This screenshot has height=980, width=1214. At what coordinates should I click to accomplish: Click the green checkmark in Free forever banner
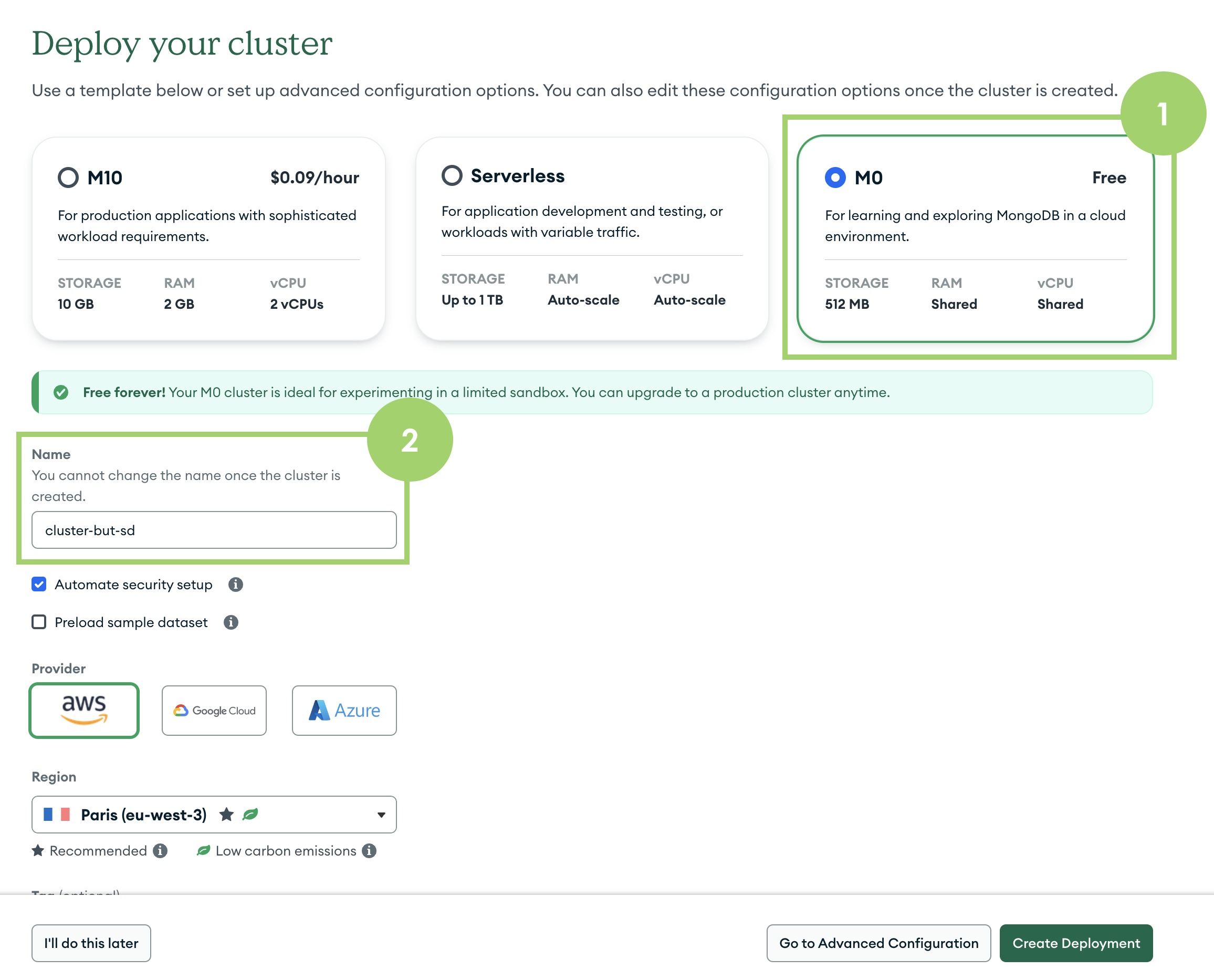tap(61, 392)
